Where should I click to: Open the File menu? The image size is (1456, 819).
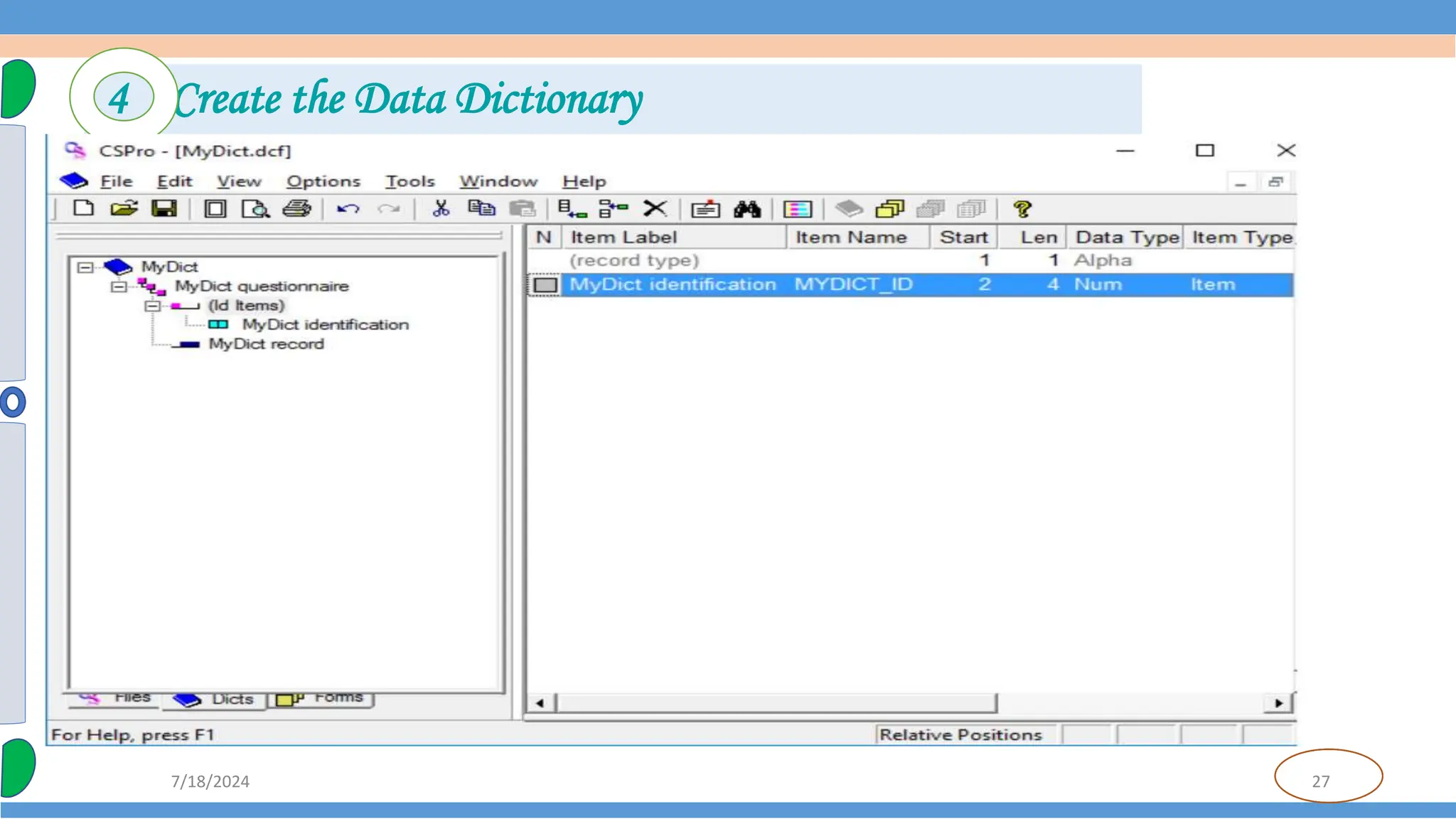click(x=117, y=181)
